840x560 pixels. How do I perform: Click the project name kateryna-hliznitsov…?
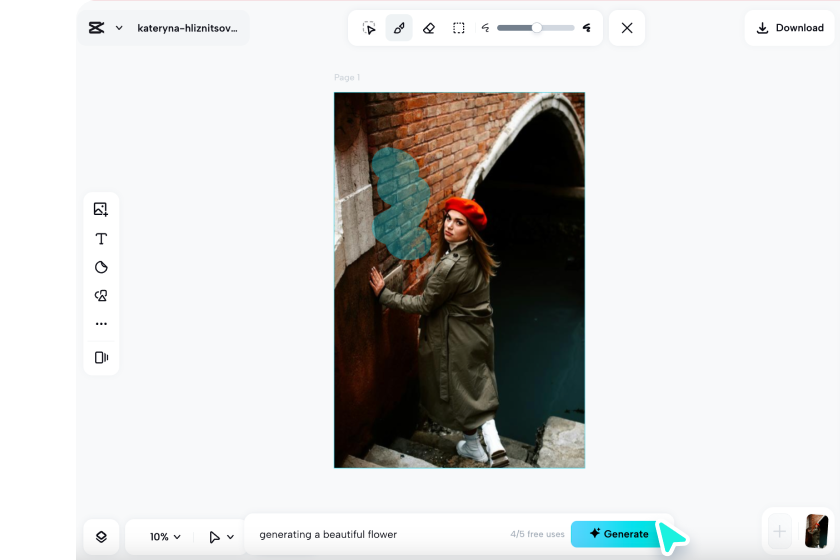[187, 28]
